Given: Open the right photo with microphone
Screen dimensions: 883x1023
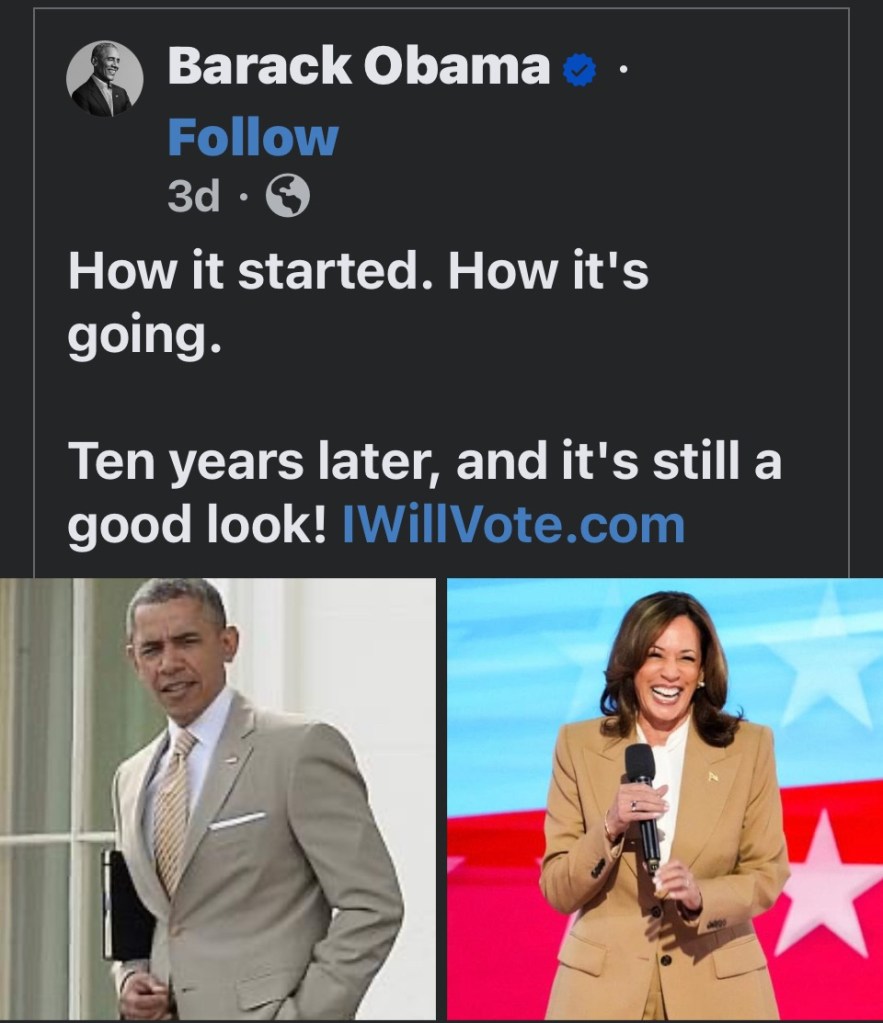Looking at the screenshot, I should click(664, 798).
